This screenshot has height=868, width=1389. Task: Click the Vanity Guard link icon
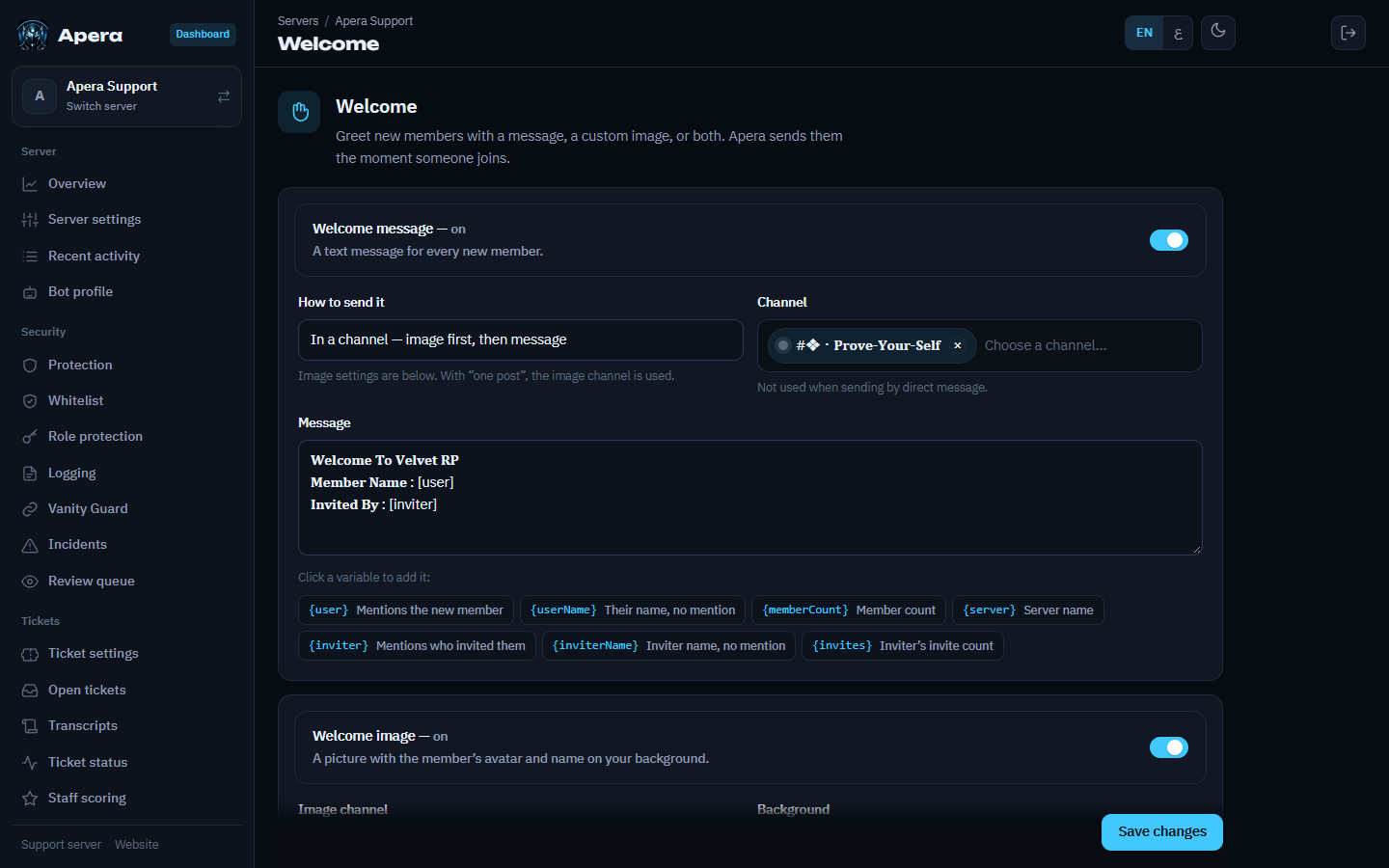click(x=30, y=509)
